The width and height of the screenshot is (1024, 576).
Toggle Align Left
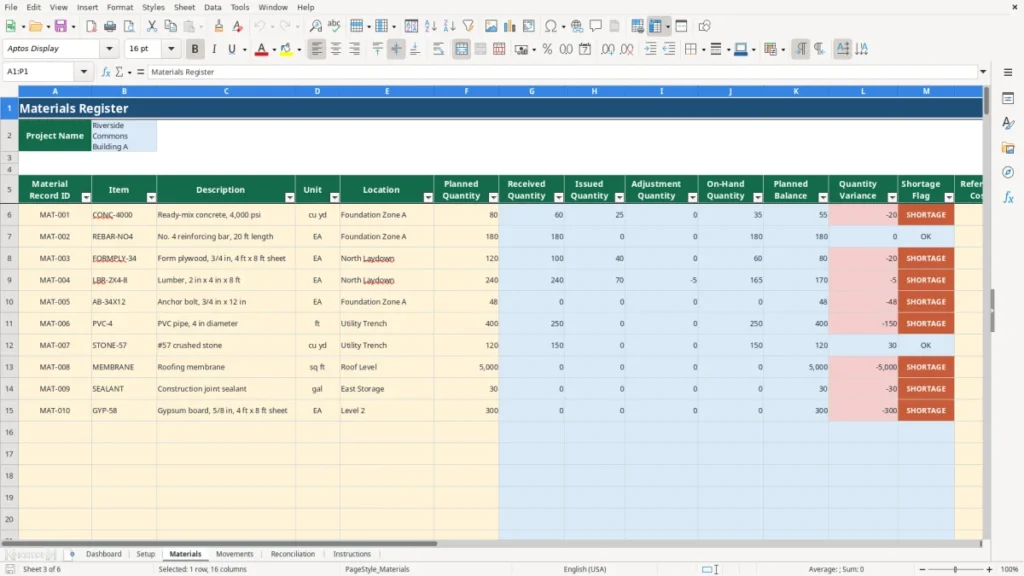pyautogui.click(x=317, y=49)
